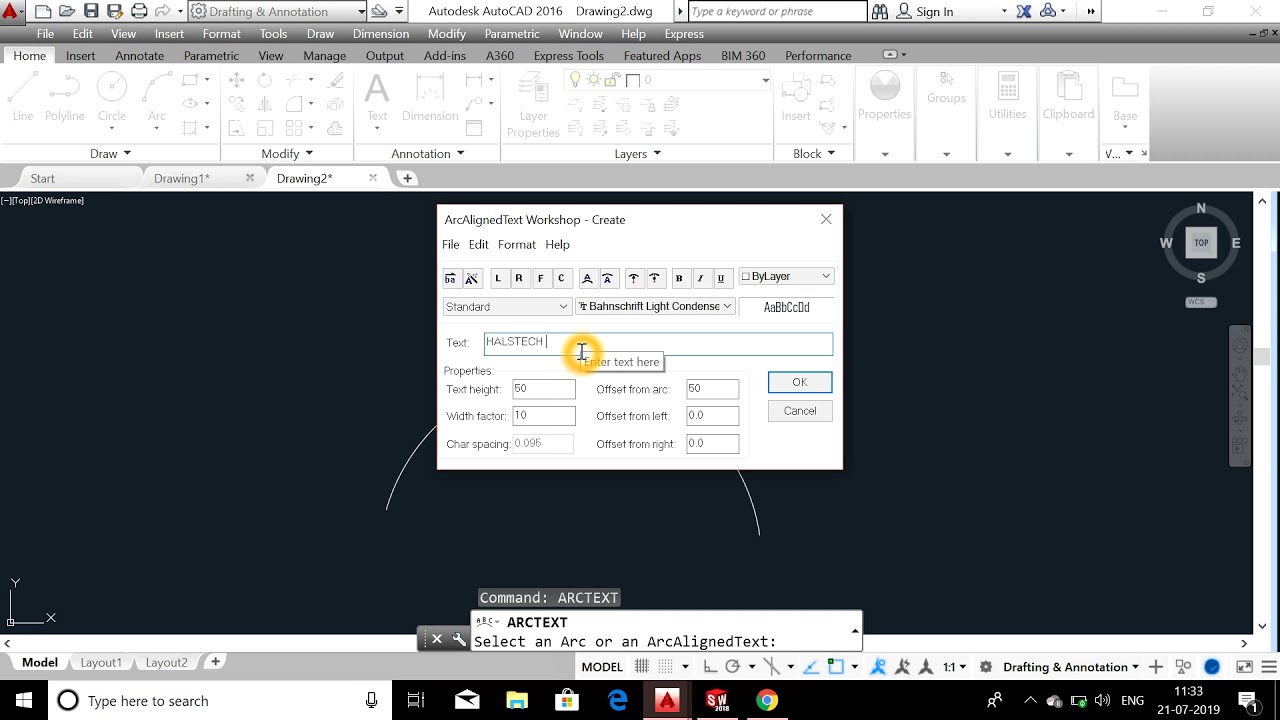Click the HALSTECH text input field
The height and width of the screenshot is (720, 1280).
658,343
